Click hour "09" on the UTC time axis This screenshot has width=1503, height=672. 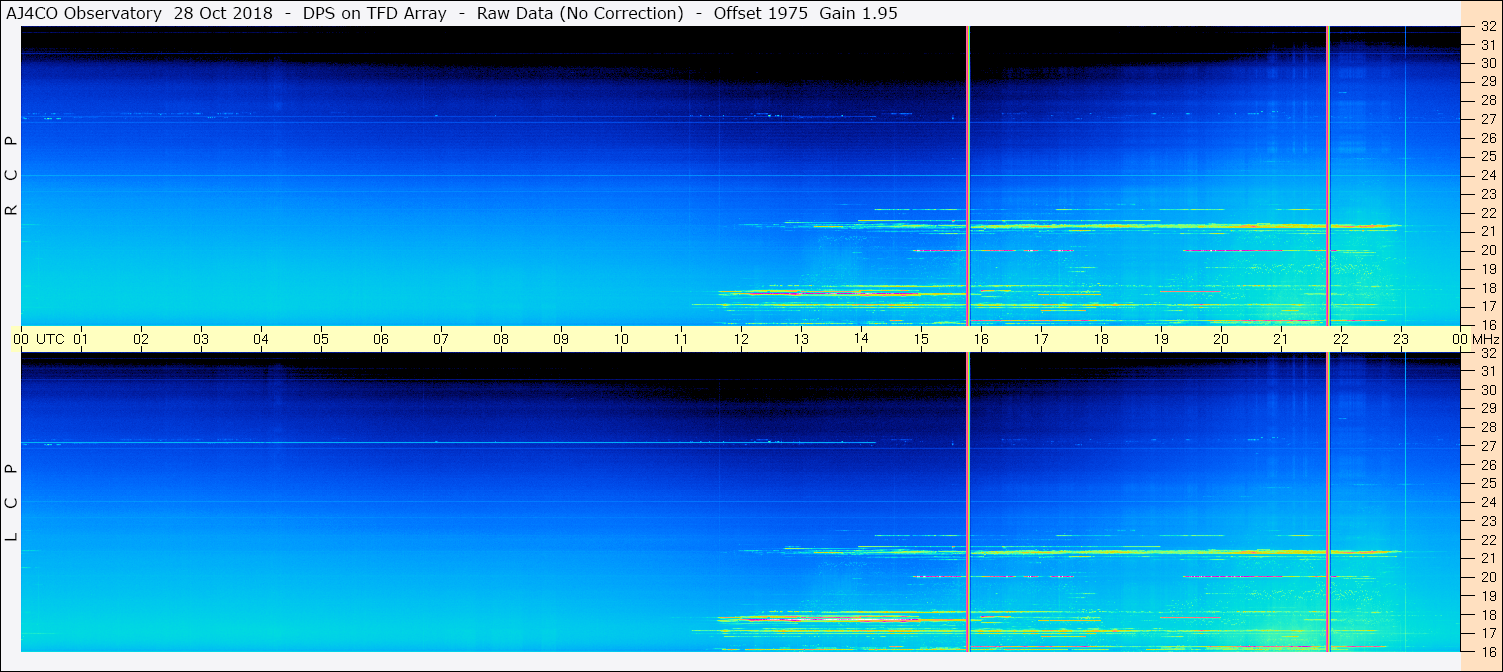(x=561, y=339)
